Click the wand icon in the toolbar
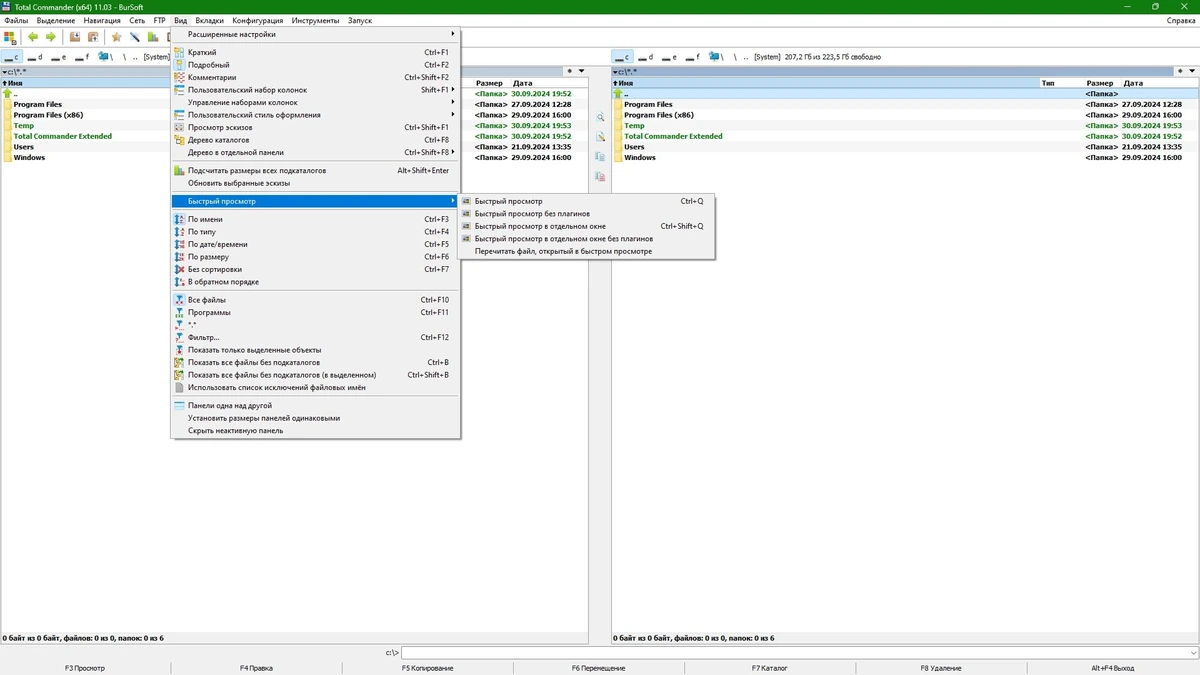1200x675 pixels. pos(134,37)
